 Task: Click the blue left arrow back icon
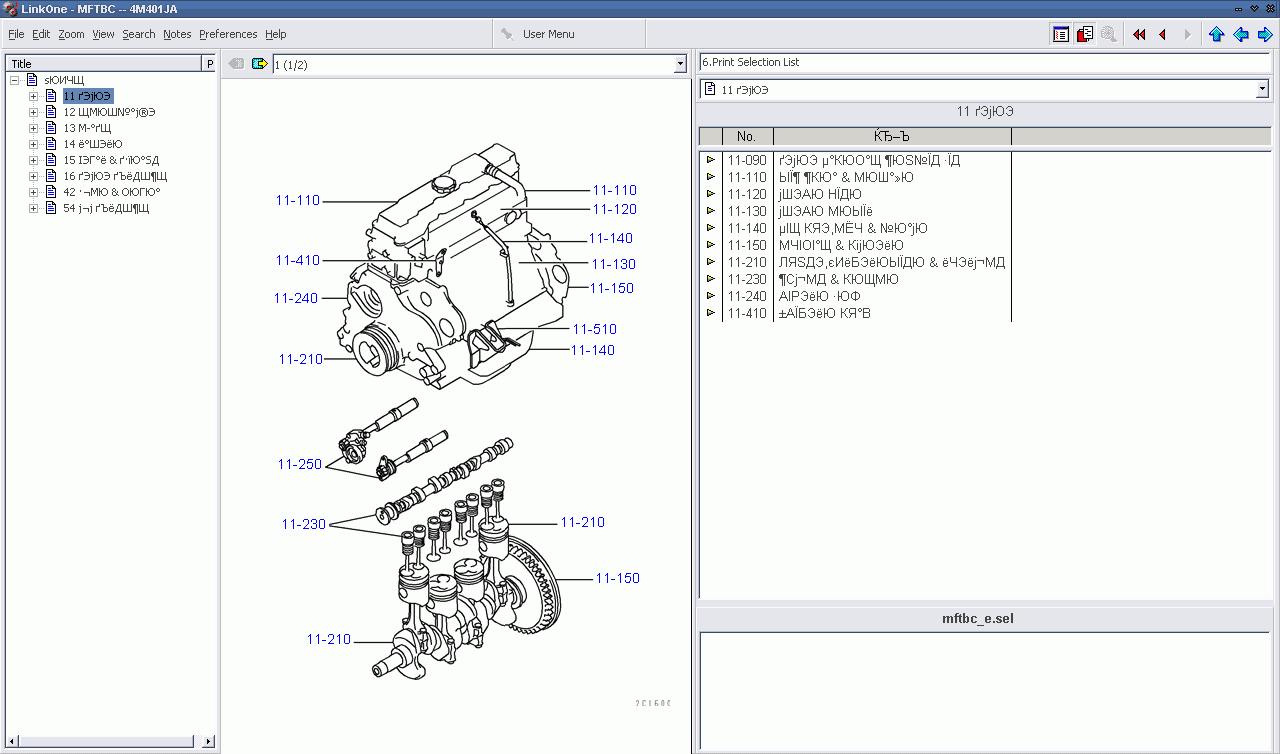click(1241, 34)
